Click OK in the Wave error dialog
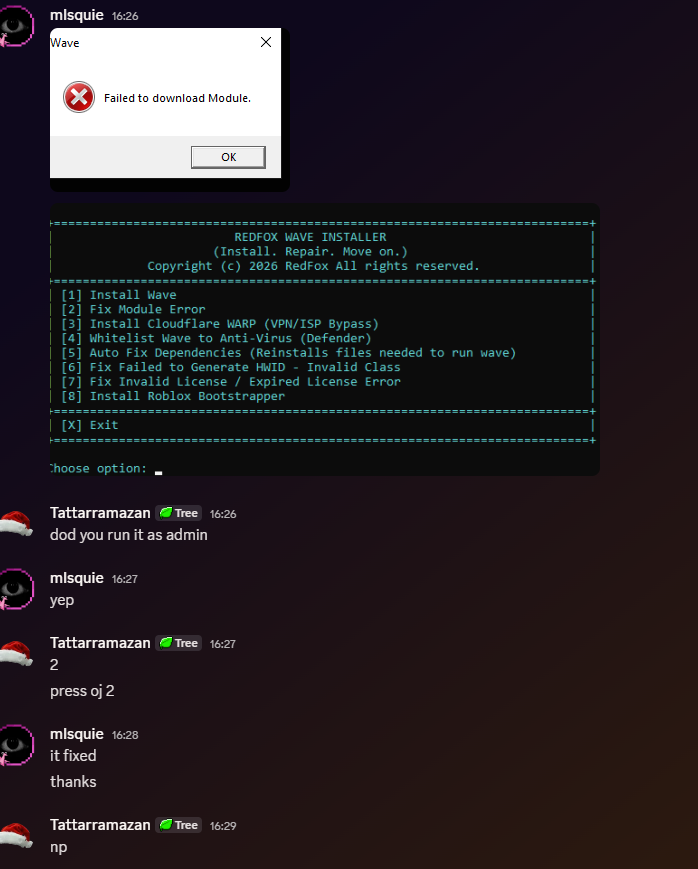The width and height of the screenshot is (698, 869). click(x=228, y=157)
